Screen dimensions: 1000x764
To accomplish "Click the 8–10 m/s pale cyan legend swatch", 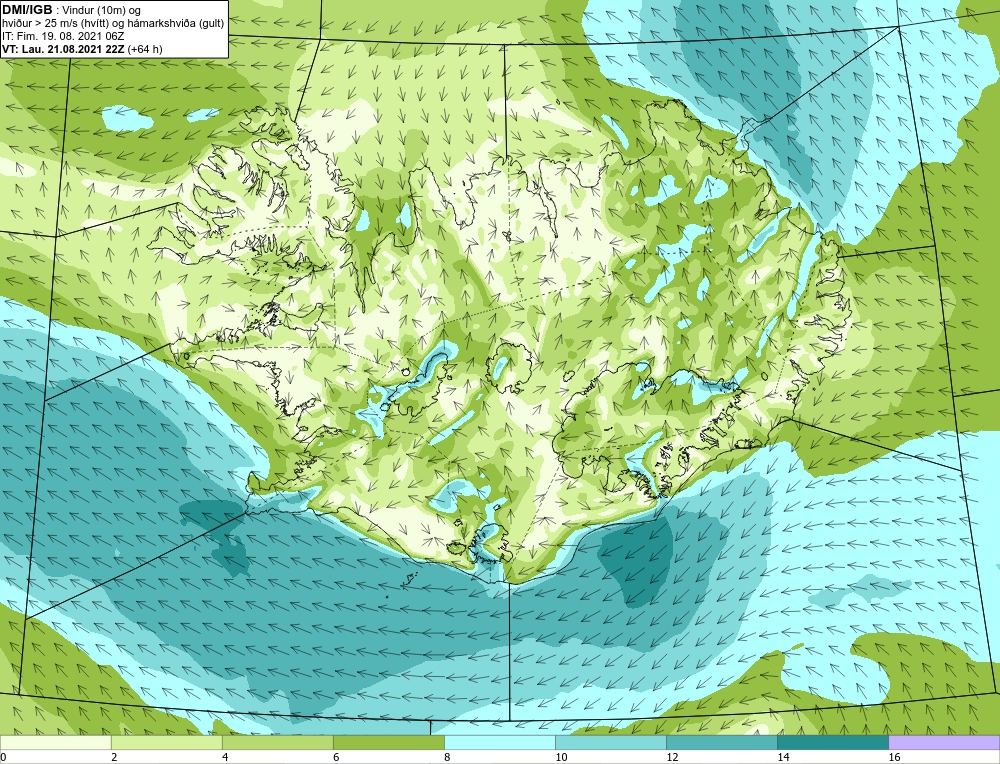I will [x=499, y=742].
